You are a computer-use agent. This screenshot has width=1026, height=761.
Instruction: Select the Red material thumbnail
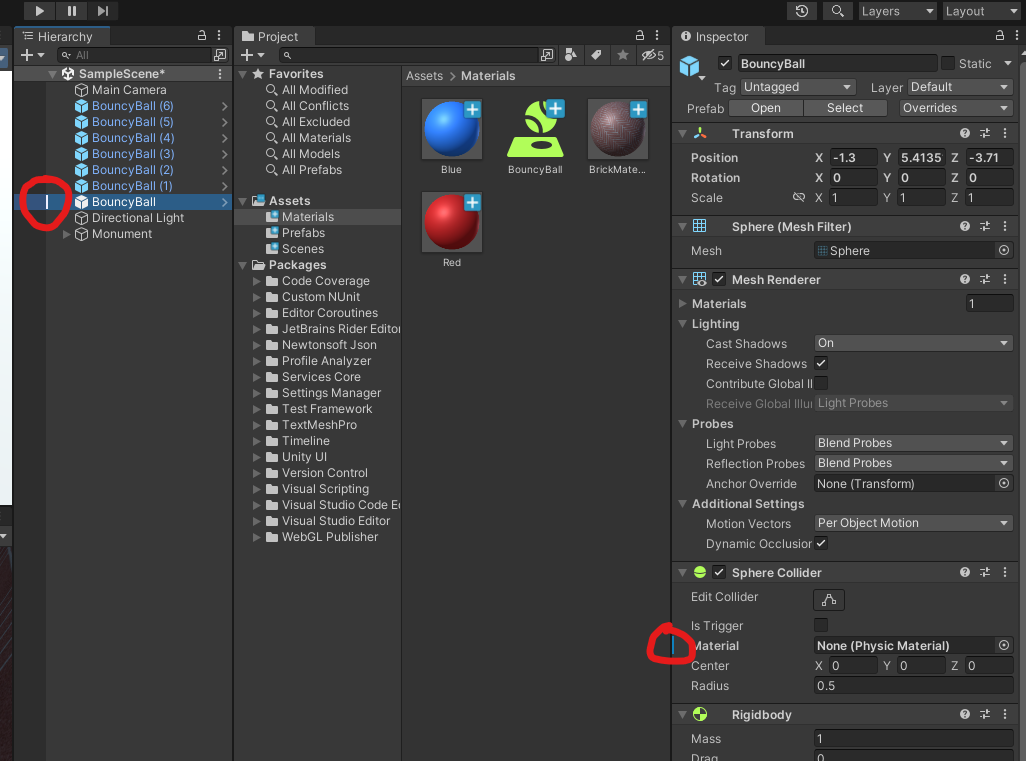[x=451, y=222]
